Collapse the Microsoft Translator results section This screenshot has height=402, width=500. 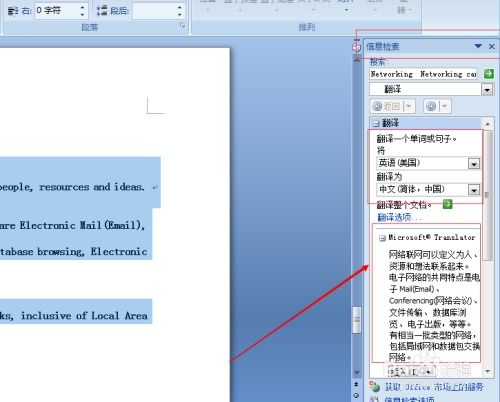[x=382, y=238]
